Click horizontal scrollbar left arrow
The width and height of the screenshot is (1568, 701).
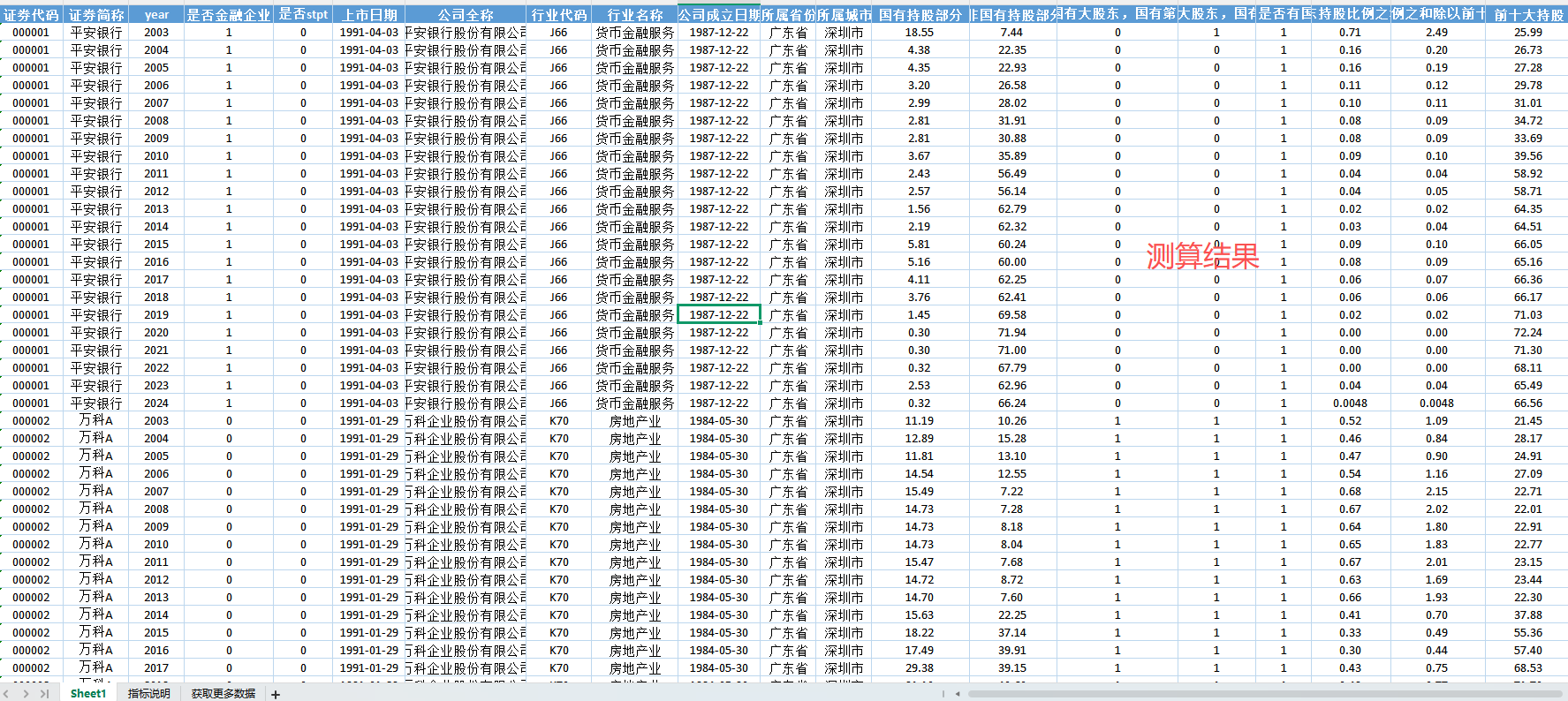(x=958, y=694)
